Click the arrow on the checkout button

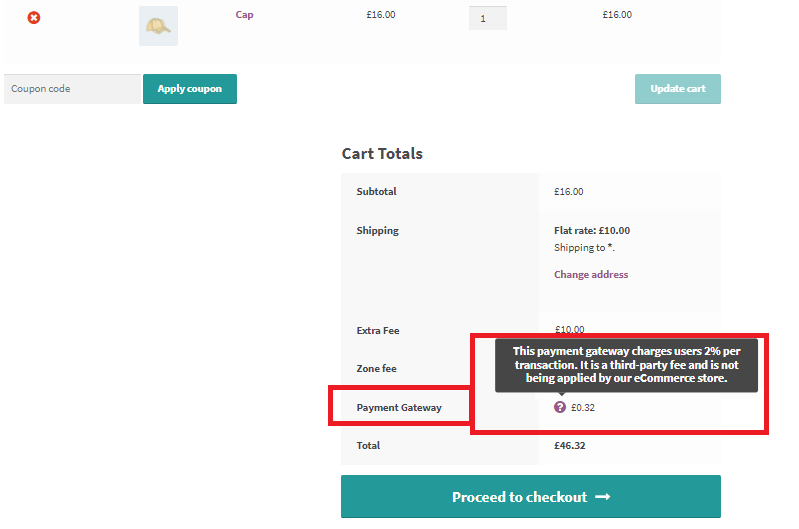click(x=602, y=497)
